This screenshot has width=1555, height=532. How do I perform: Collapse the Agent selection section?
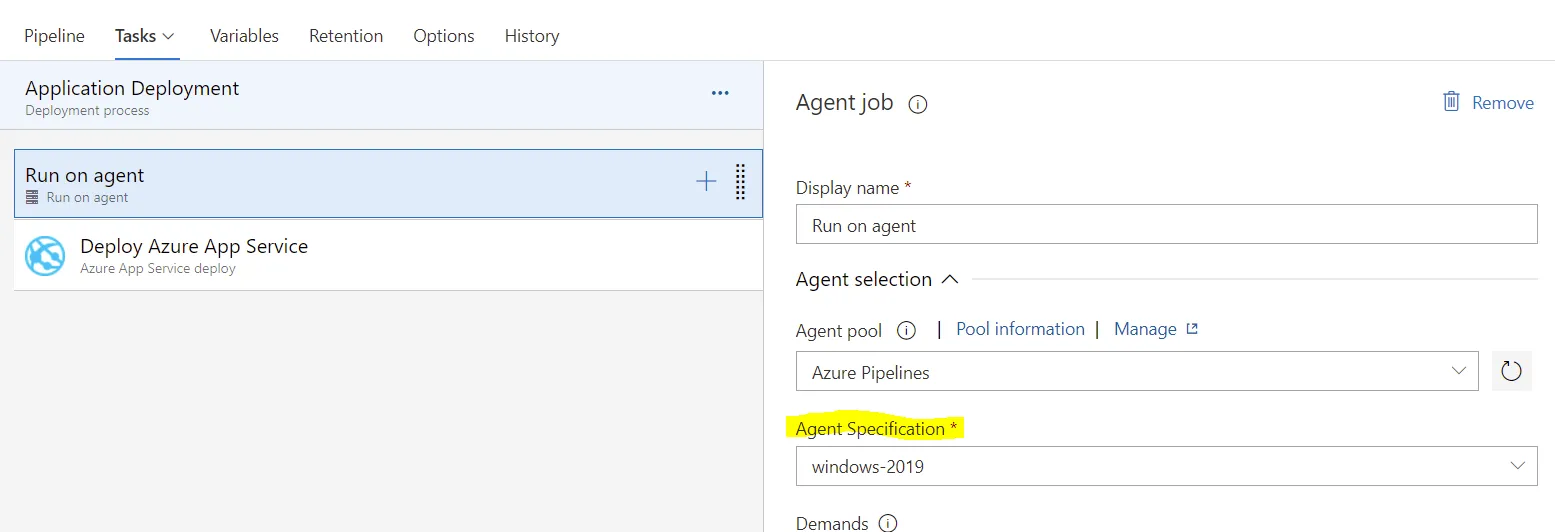pyautogui.click(x=949, y=280)
